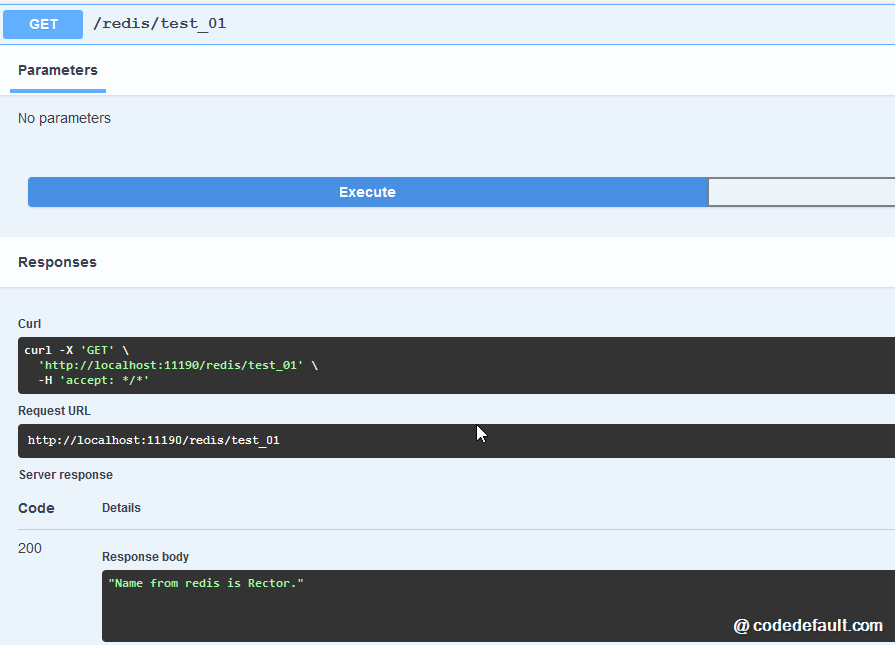
Task: Select the Request URL address text
Action: point(153,440)
